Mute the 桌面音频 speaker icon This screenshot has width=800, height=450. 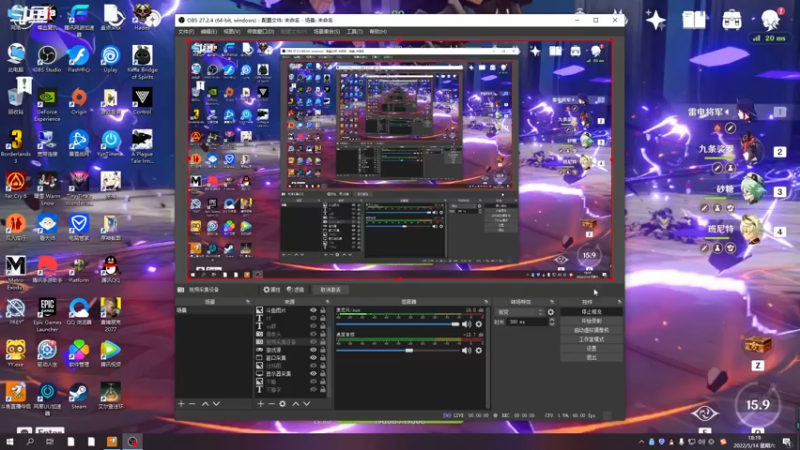click(466, 351)
